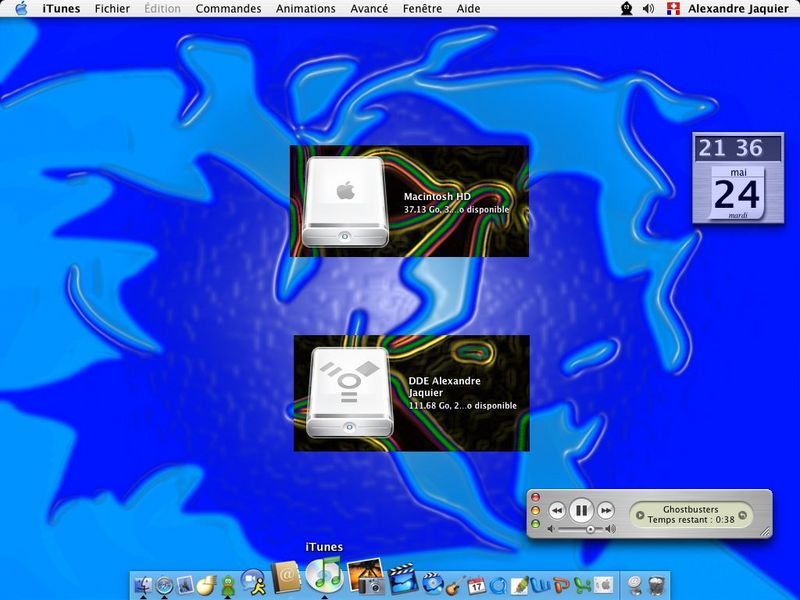This screenshot has height=600, width=800.
Task: Open the Trash in the Dock
Action: [656, 586]
